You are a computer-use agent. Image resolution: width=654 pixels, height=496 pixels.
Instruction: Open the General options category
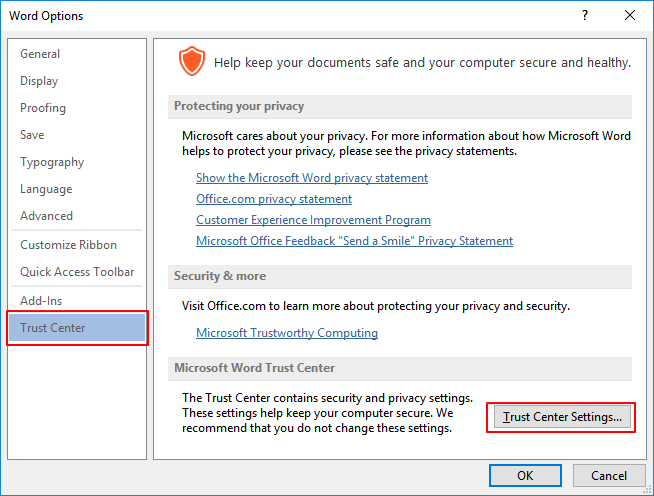coord(40,54)
